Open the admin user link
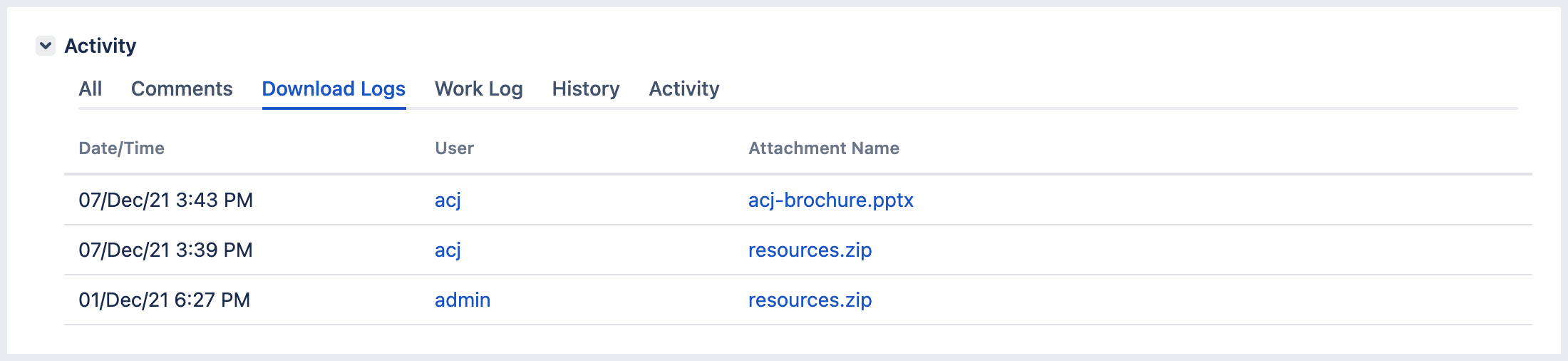The width and height of the screenshot is (1568, 361). [x=463, y=300]
